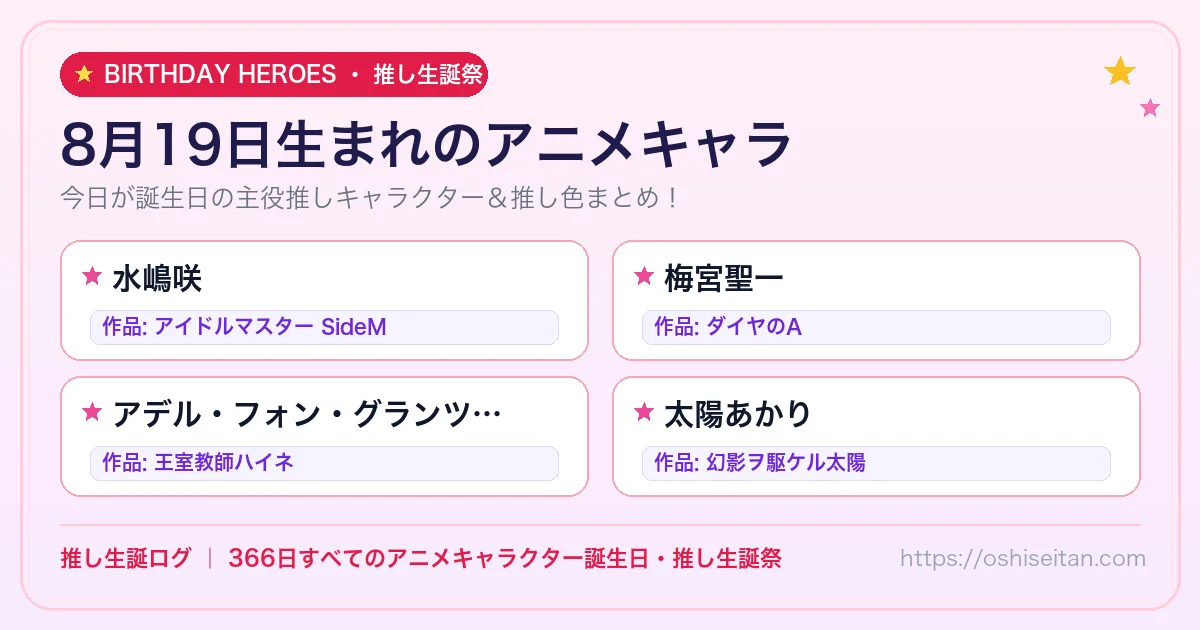Screen dimensions: 1200x630
Task: Select the 王室教師ハイネ work tag
Action: 324,463
